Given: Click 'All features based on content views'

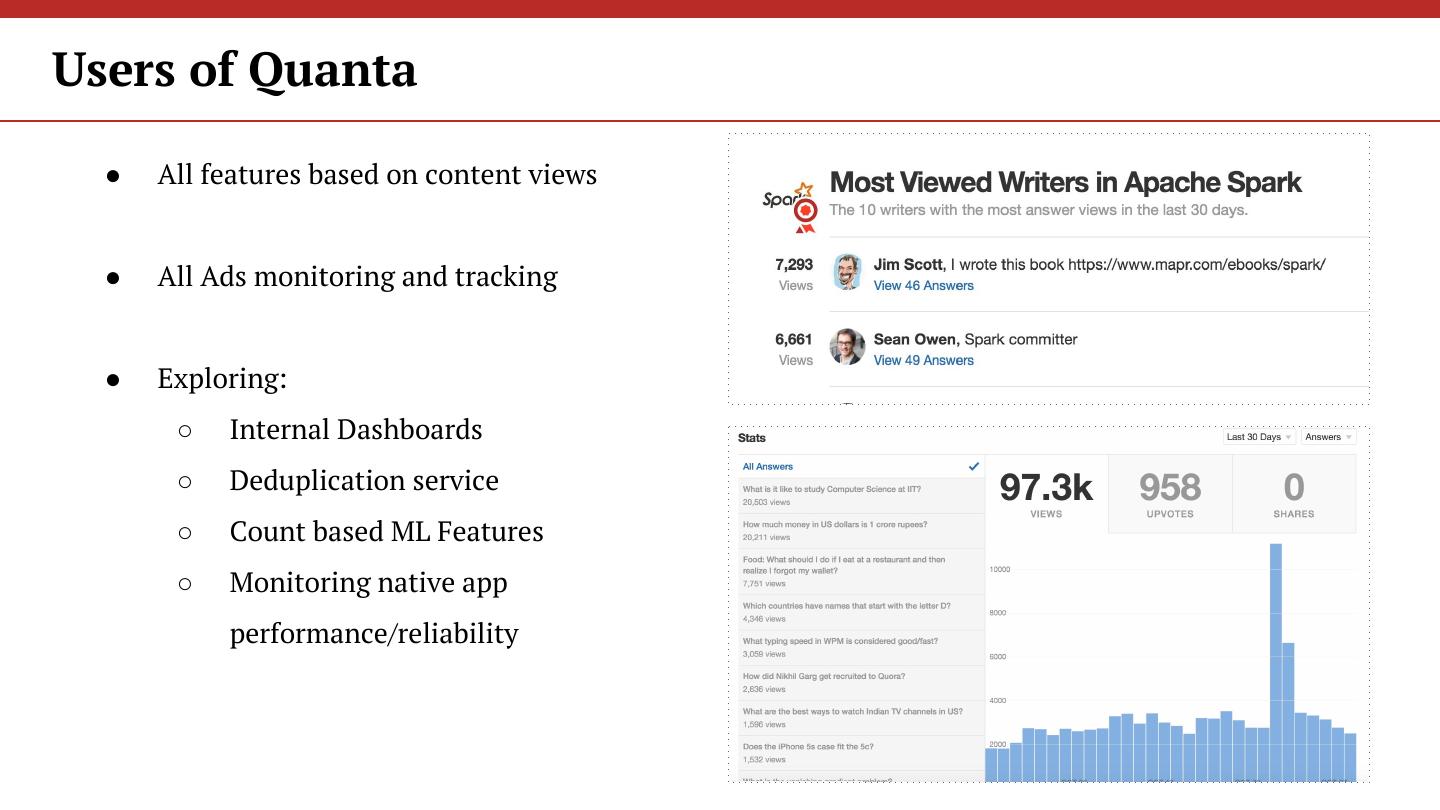Looking at the screenshot, I should click(377, 174).
